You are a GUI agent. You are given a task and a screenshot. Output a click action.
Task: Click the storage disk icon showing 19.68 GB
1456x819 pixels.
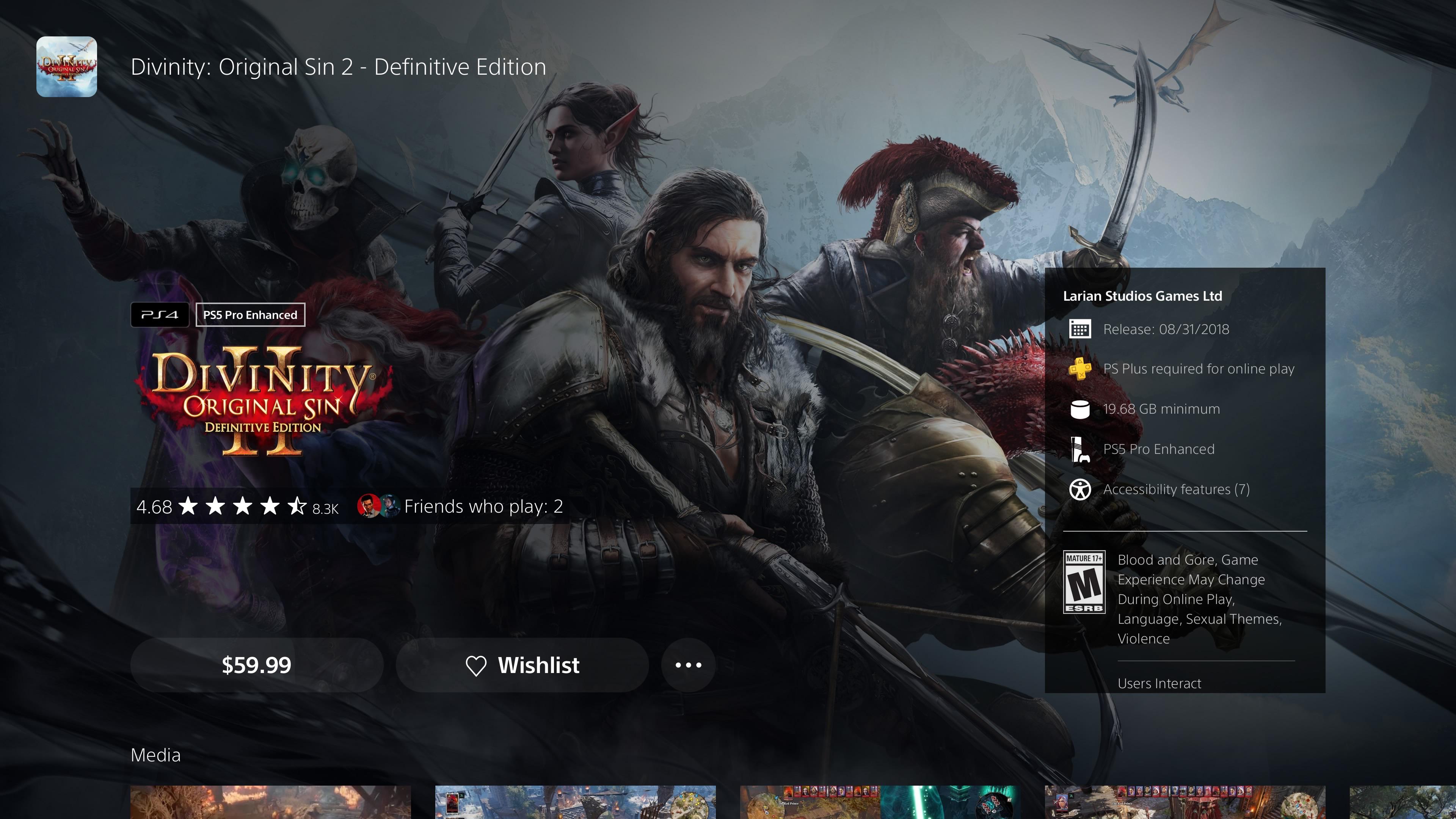click(x=1081, y=409)
